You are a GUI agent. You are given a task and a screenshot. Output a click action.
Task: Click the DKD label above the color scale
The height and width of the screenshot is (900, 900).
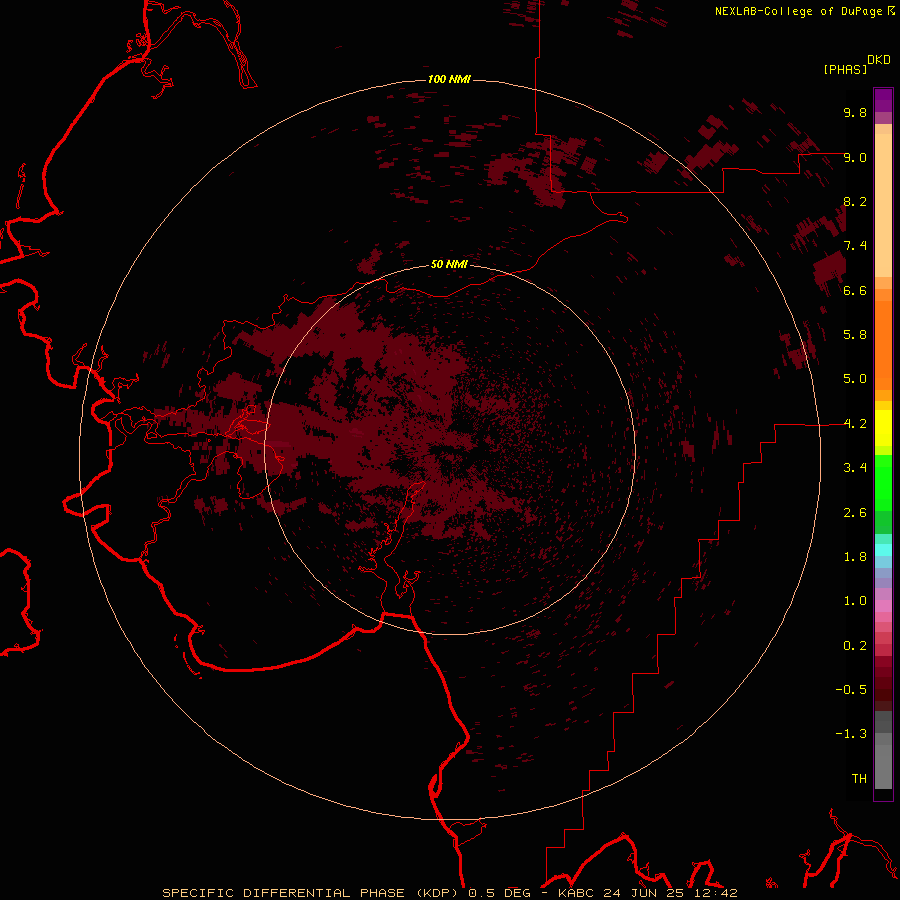tap(879, 60)
